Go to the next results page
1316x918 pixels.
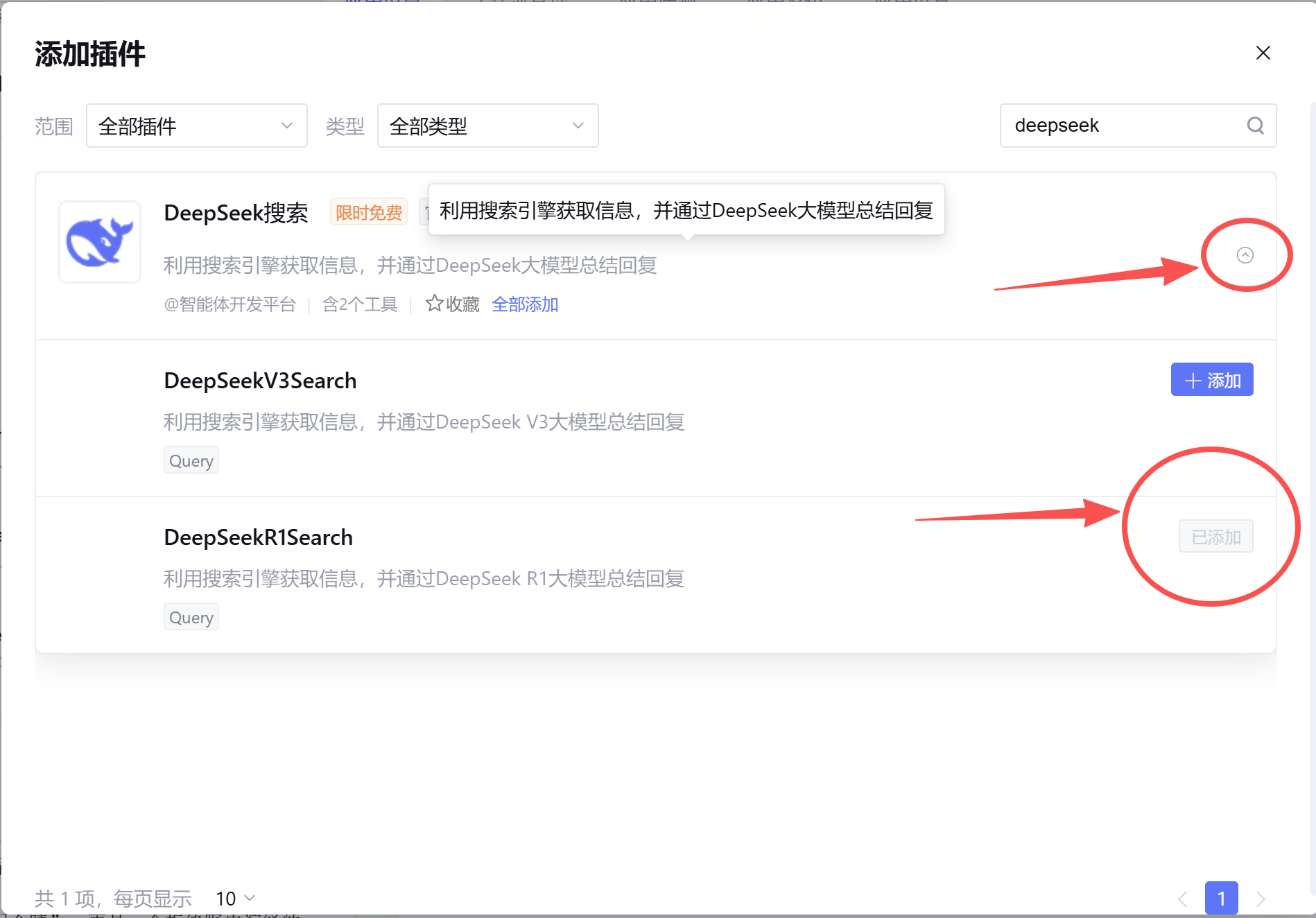pos(1260,899)
